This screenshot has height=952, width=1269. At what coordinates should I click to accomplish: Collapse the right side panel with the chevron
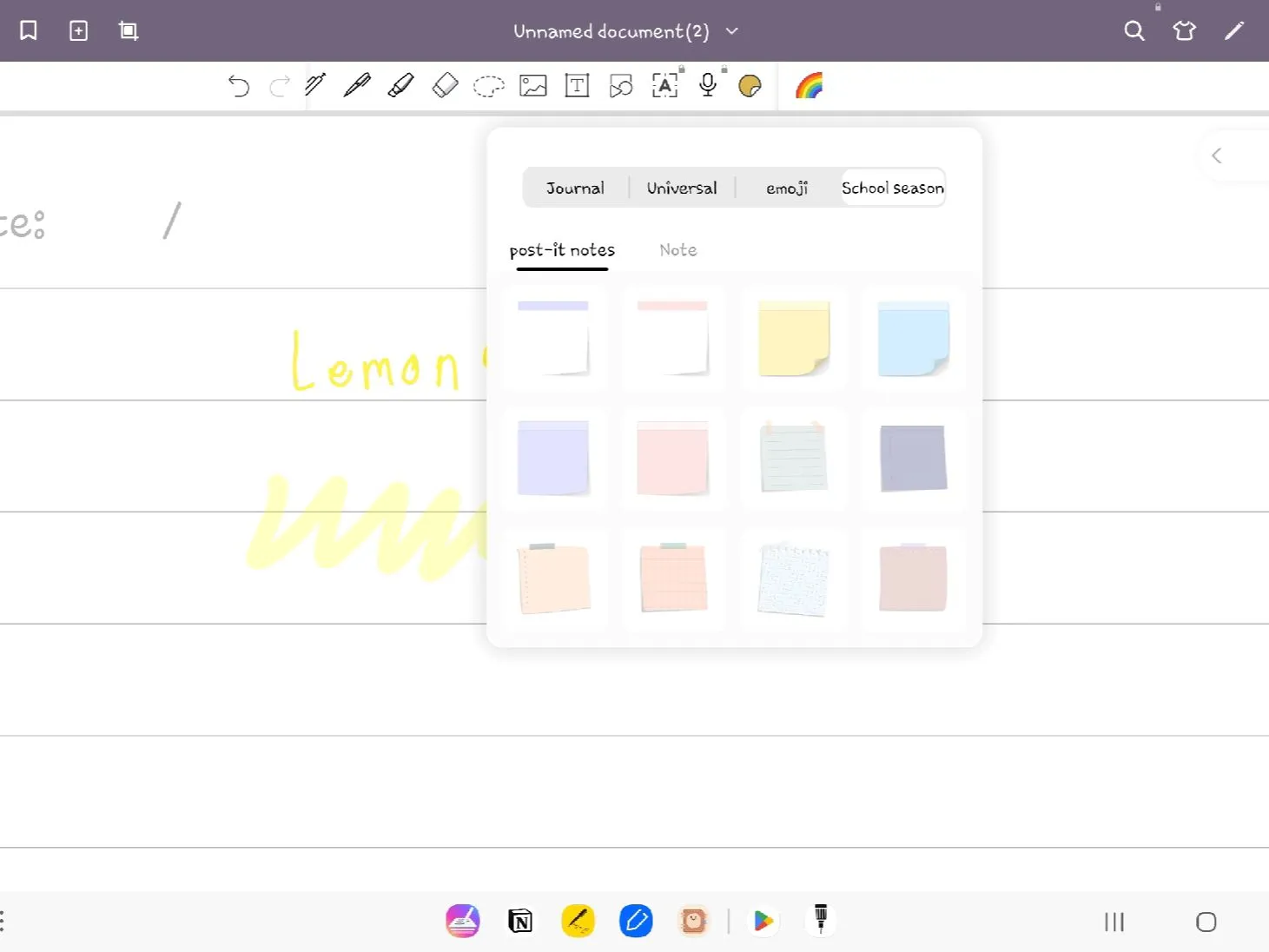coord(1217,155)
